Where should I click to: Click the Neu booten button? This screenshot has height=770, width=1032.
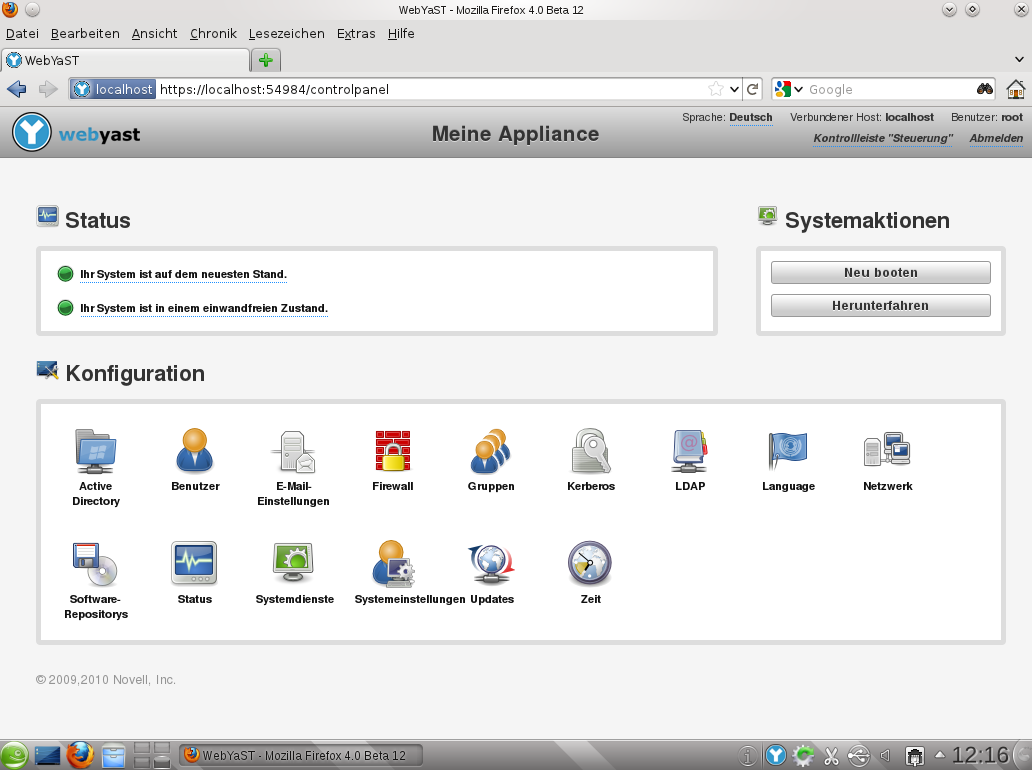coord(880,273)
